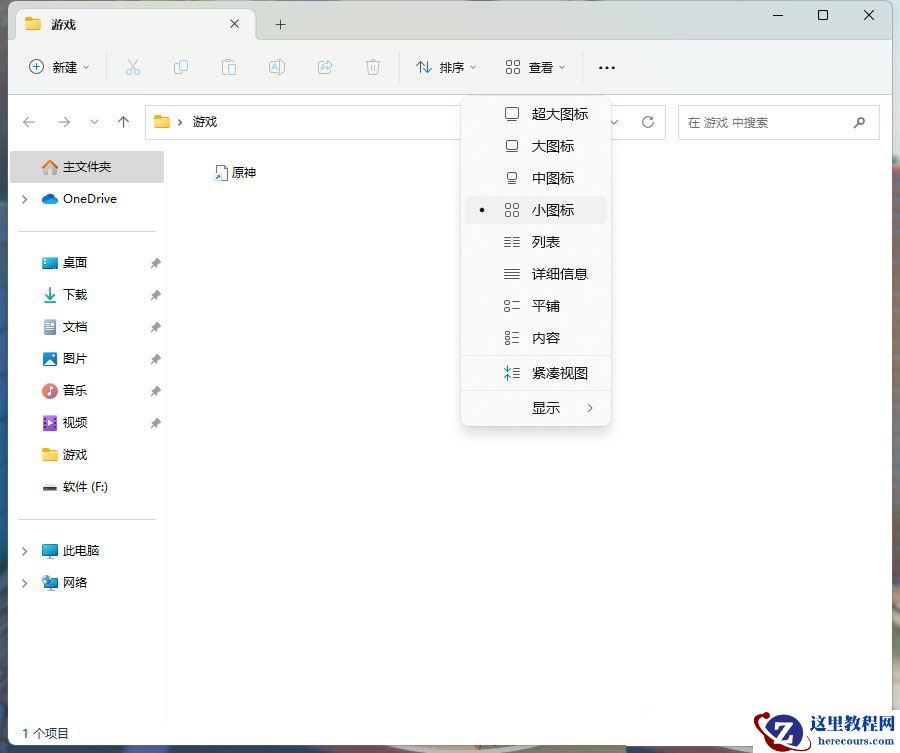Click the 排序 sort toolbar icon
This screenshot has height=753, width=900.
point(444,68)
